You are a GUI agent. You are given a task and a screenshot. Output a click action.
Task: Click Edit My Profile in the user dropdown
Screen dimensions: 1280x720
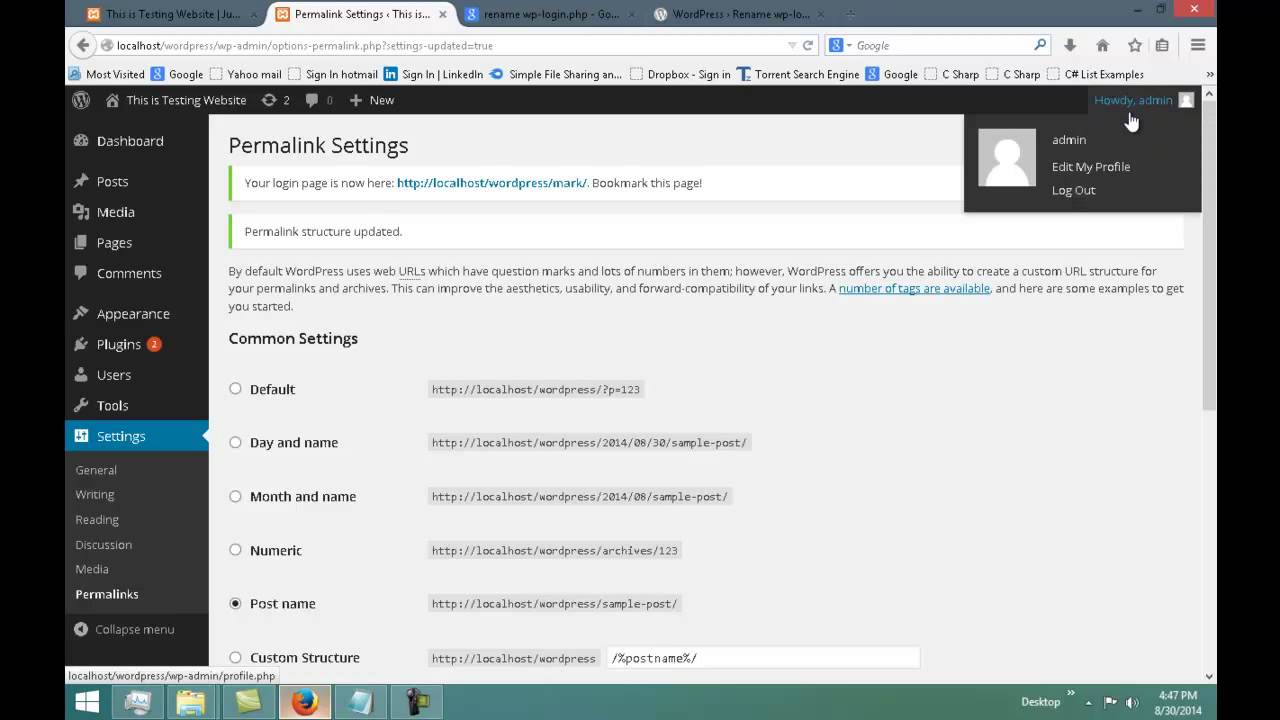pos(1090,167)
